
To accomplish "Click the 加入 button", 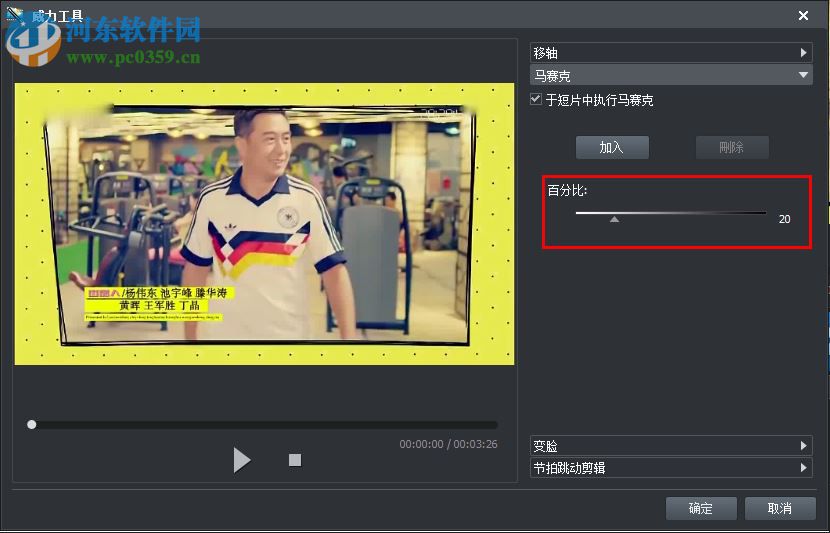I will 612,147.
